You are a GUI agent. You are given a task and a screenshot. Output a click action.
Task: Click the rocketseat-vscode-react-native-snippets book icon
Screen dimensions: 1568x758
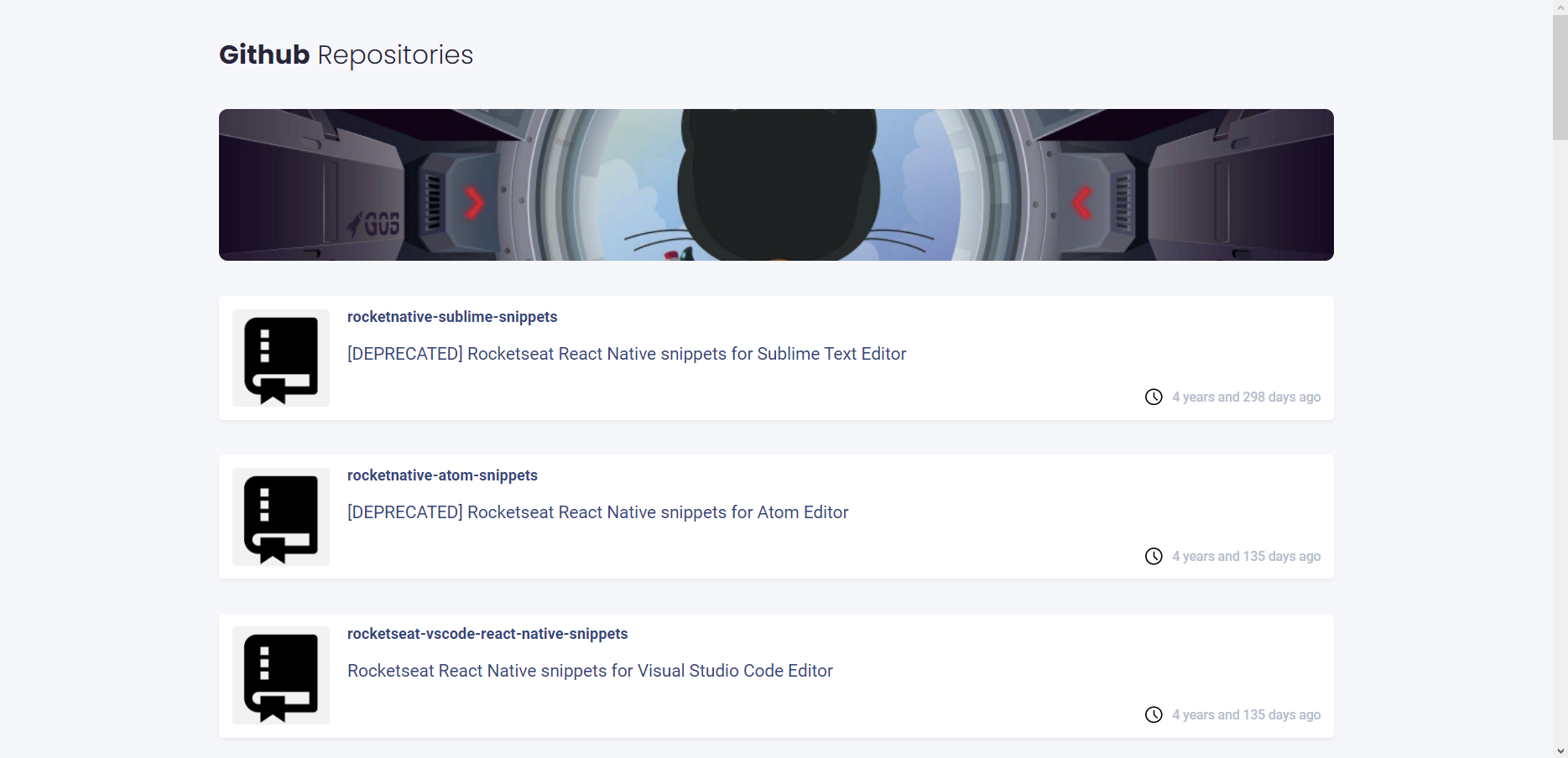(x=280, y=675)
